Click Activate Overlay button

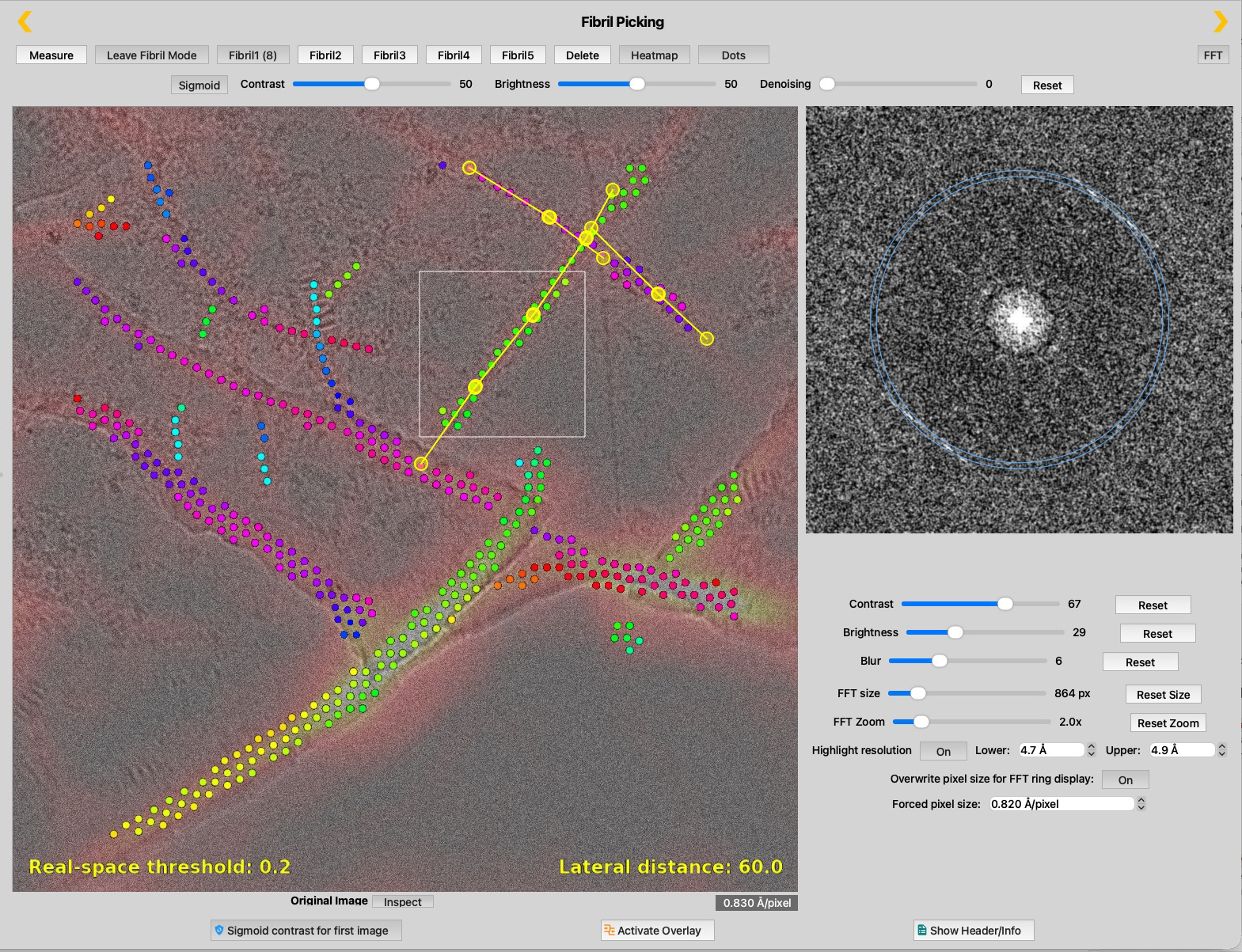pos(657,931)
